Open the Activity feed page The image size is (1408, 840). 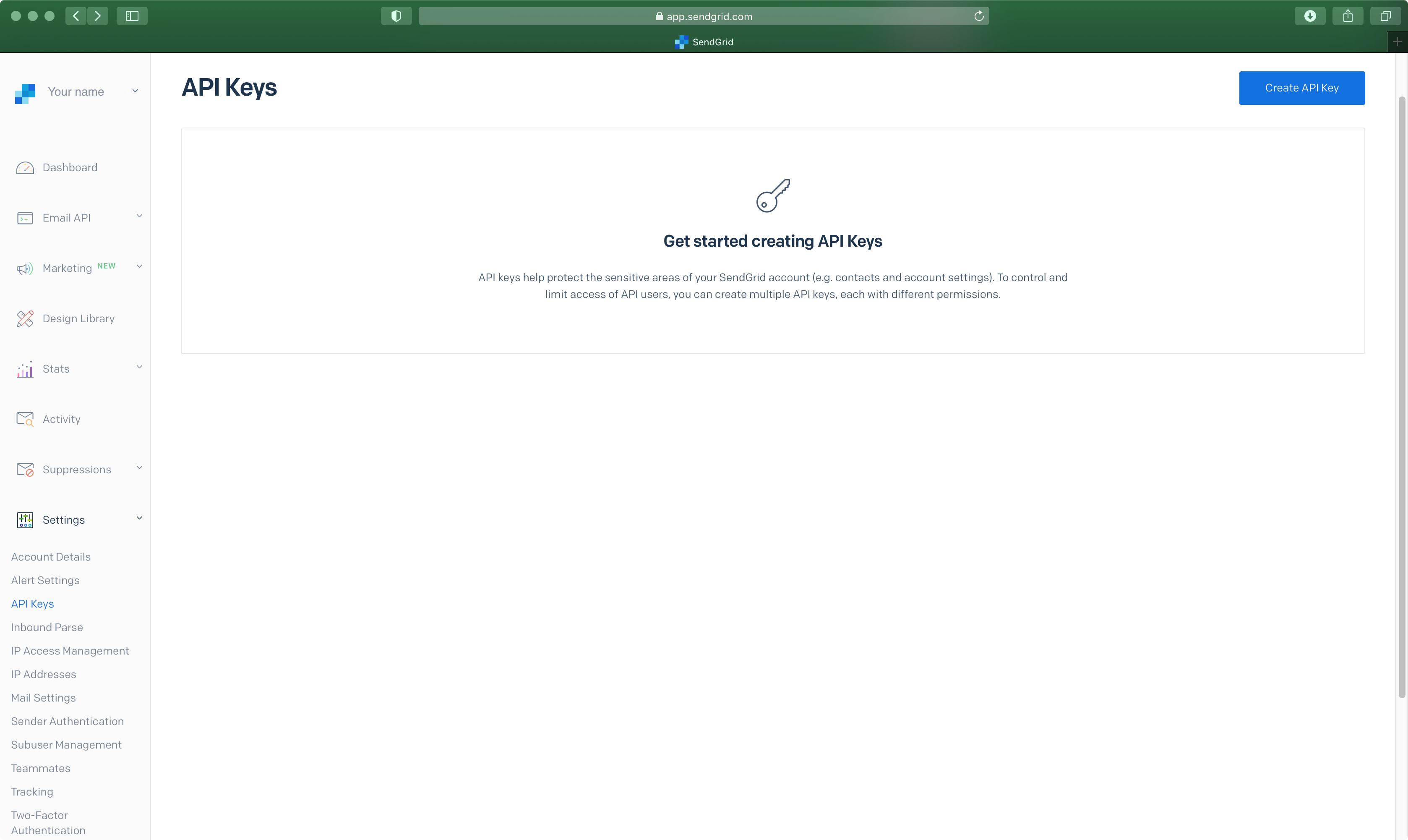point(62,420)
